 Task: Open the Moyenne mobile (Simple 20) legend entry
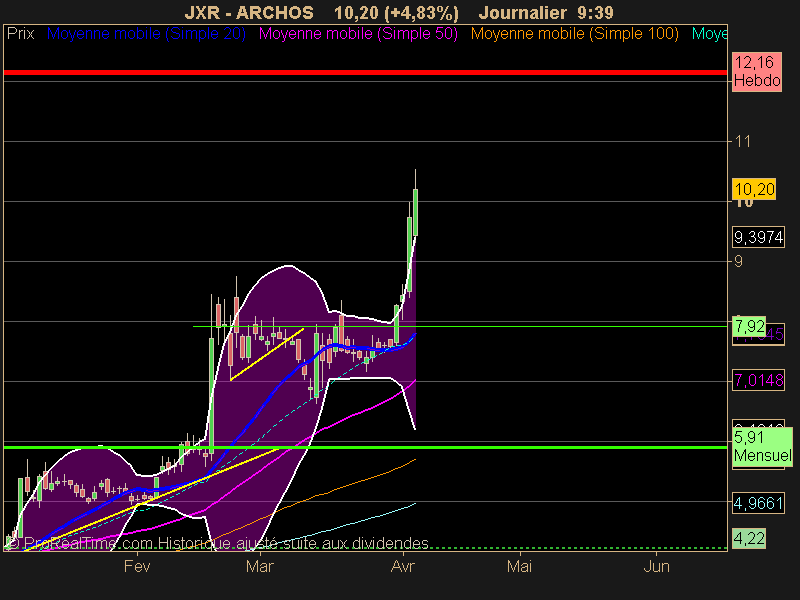(x=146, y=34)
